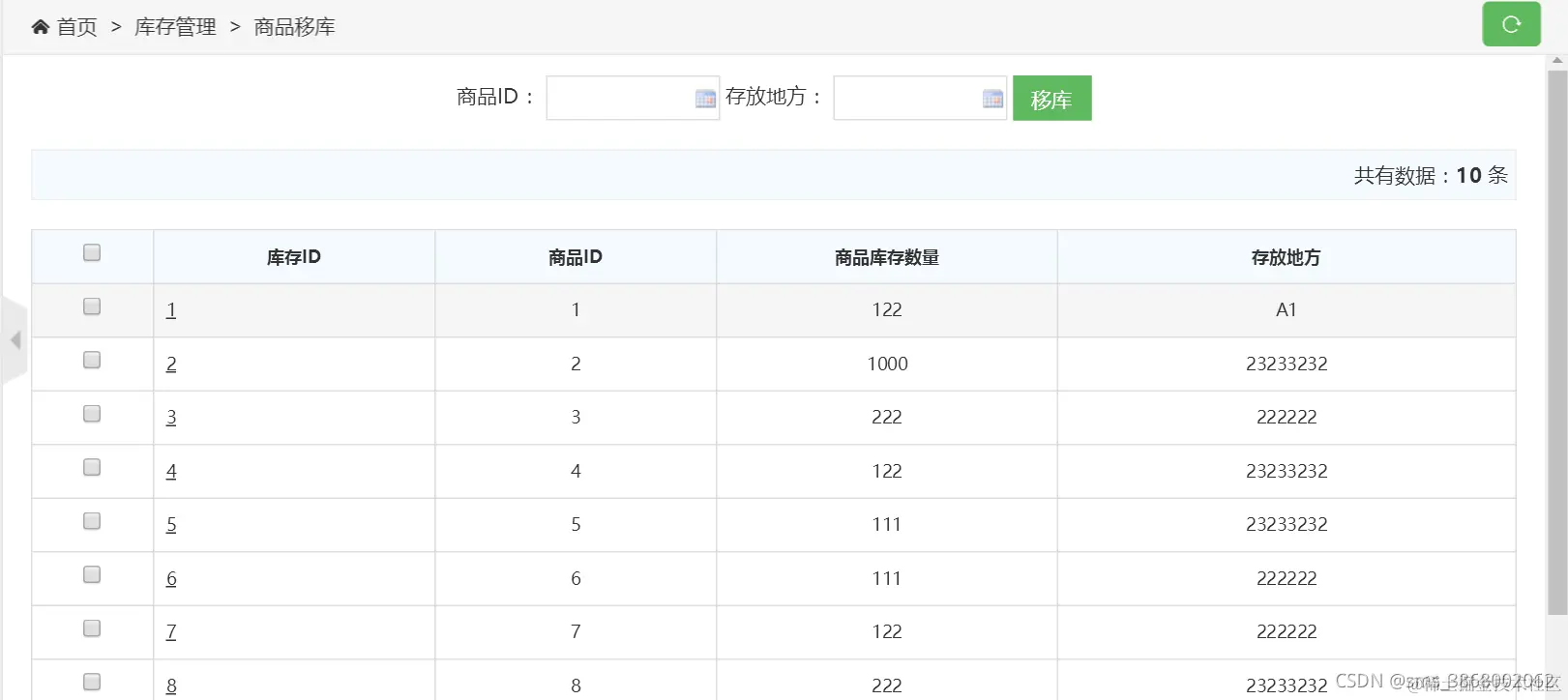
Task: Click 商品移库 breadcrumb item
Action: coord(294,27)
